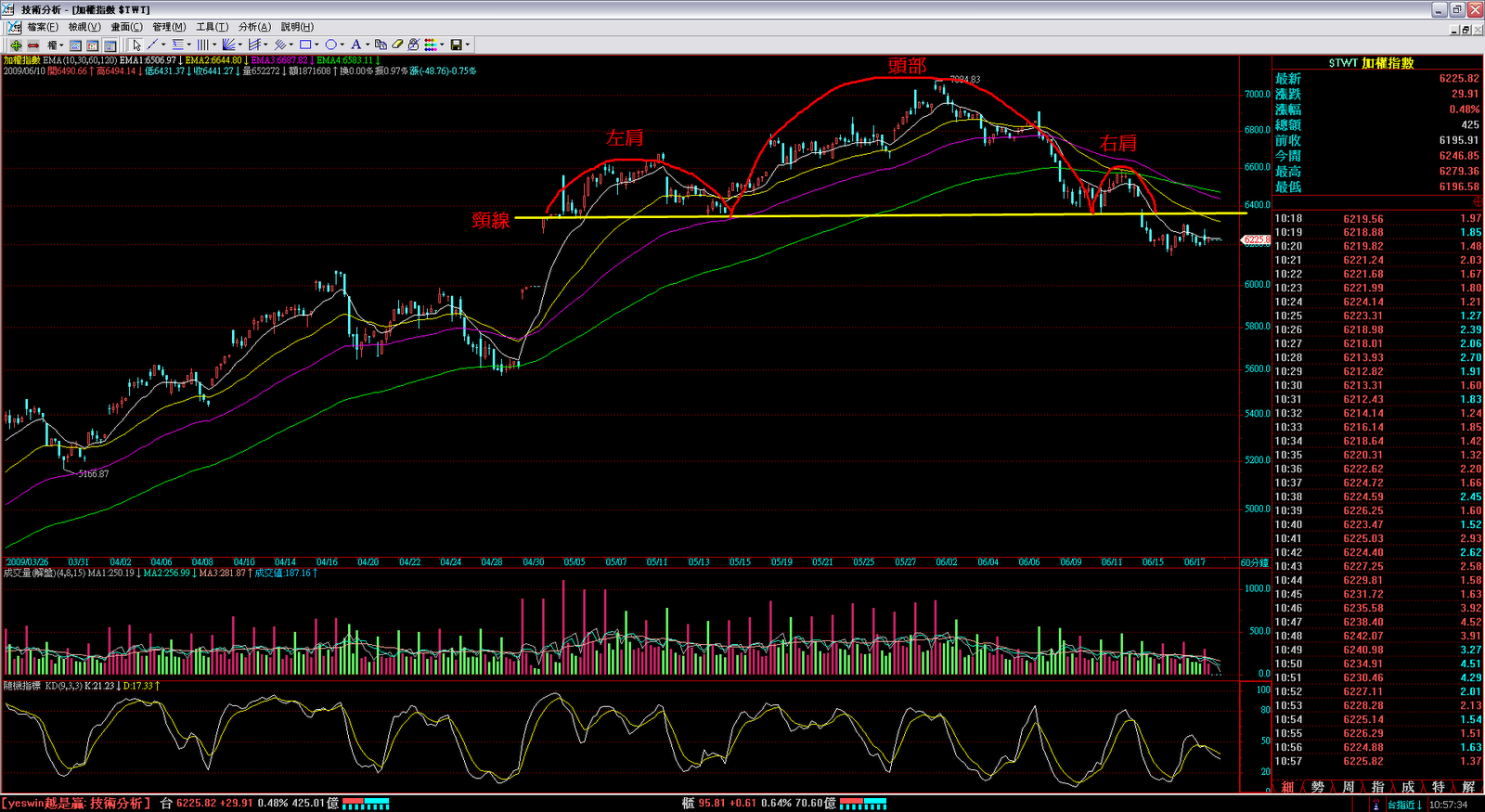Switch to the 勢 tab
The height and width of the screenshot is (812, 1485).
coord(1318,787)
